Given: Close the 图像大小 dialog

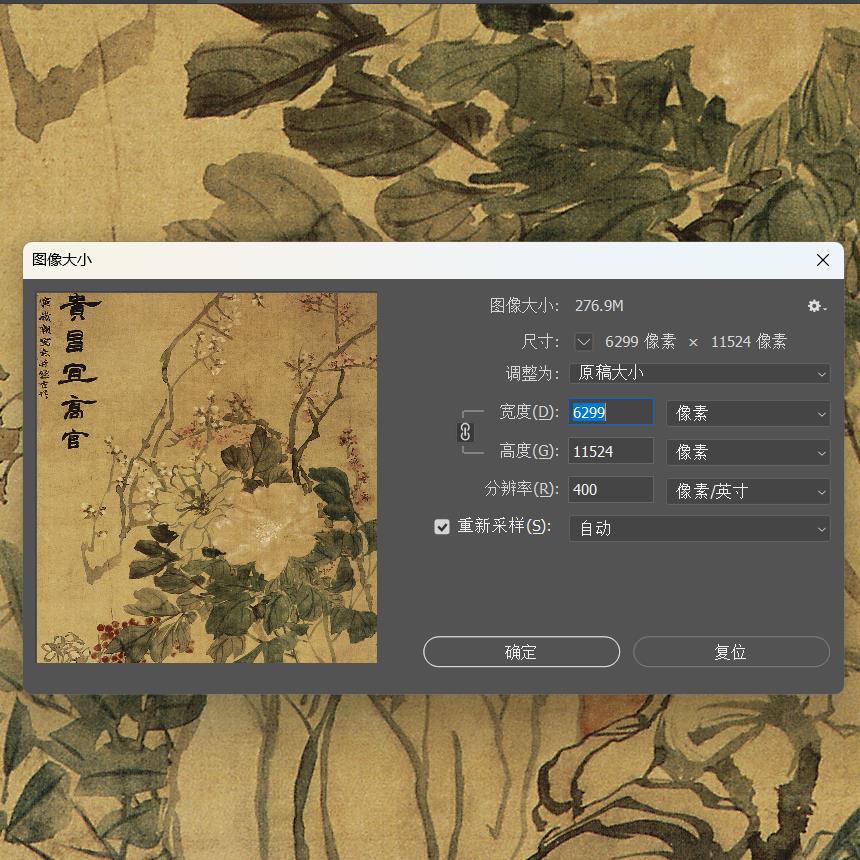Looking at the screenshot, I should (x=822, y=260).
